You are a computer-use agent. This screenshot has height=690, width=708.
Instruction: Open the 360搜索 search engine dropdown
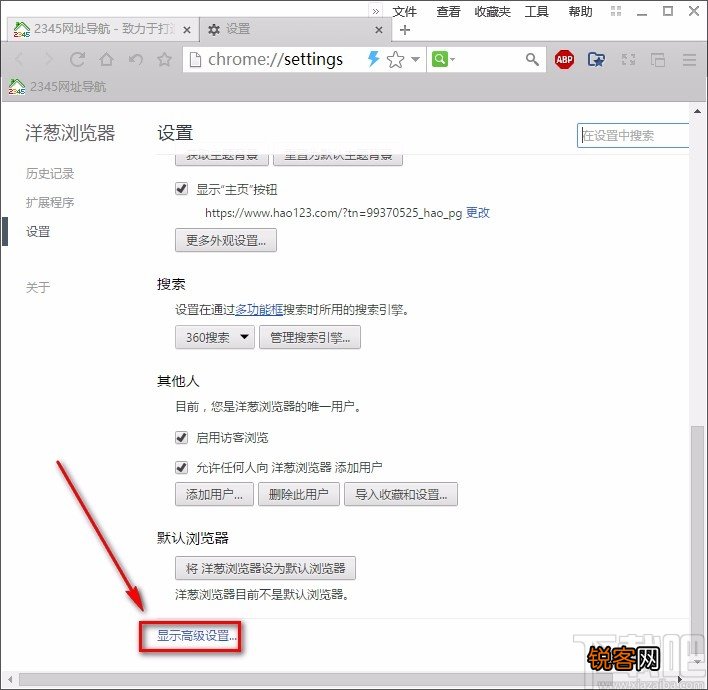[215, 337]
